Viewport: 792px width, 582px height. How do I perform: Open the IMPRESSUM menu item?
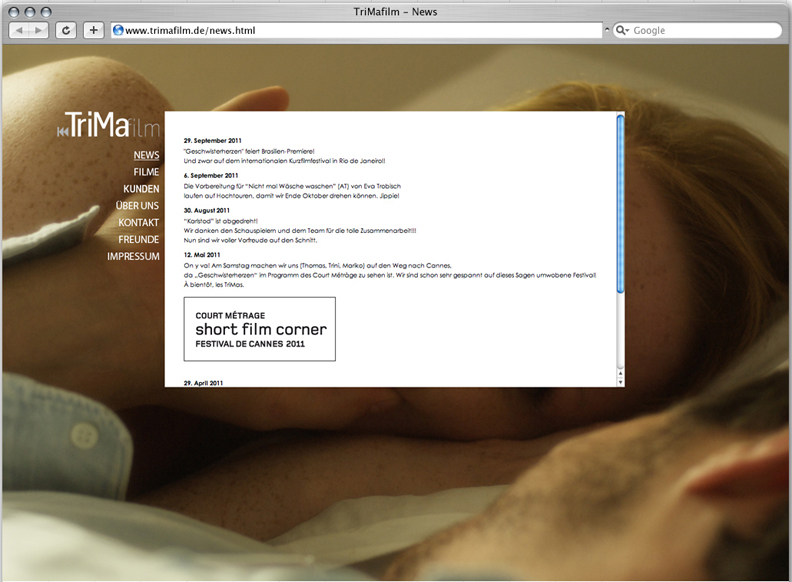tap(133, 257)
